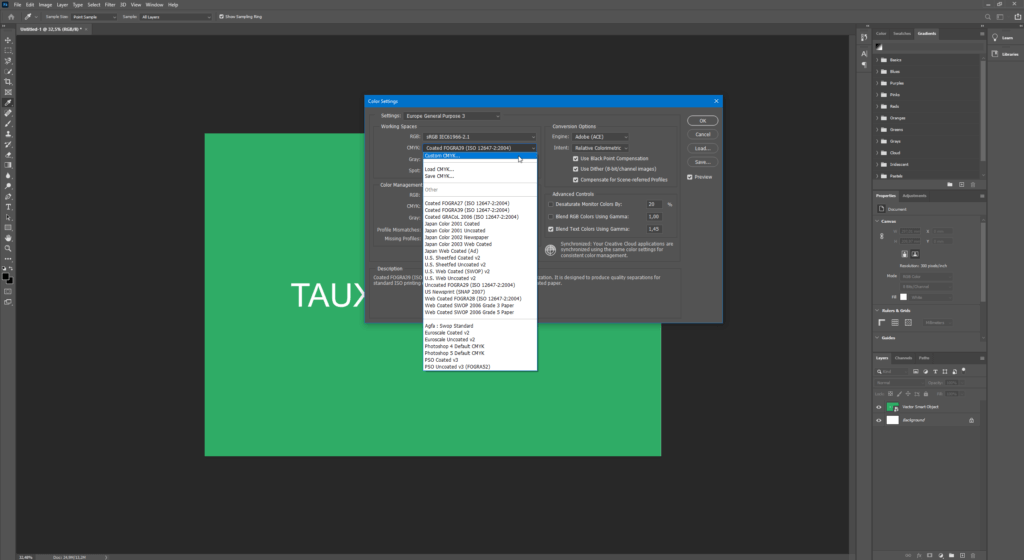Select the Hand tool
The height and width of the screenshot is (560, 1024).
click(8, 238)
